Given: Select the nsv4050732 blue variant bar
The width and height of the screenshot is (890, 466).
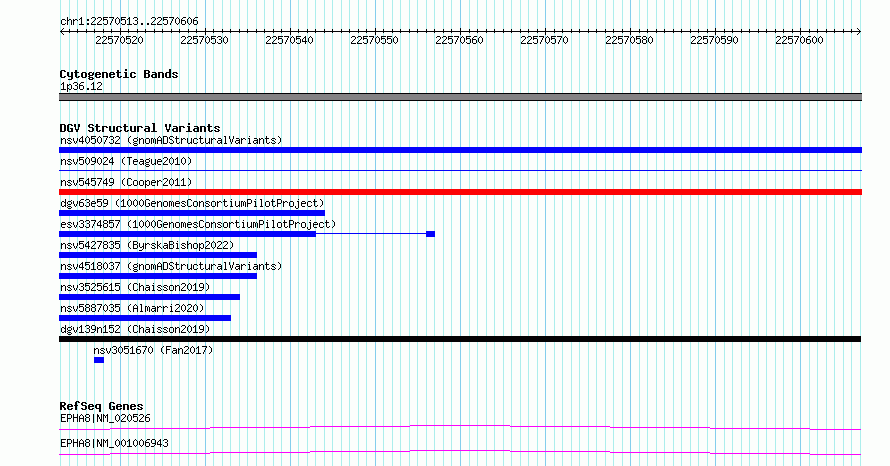Looking at the screenshot, I should (460, 150).
